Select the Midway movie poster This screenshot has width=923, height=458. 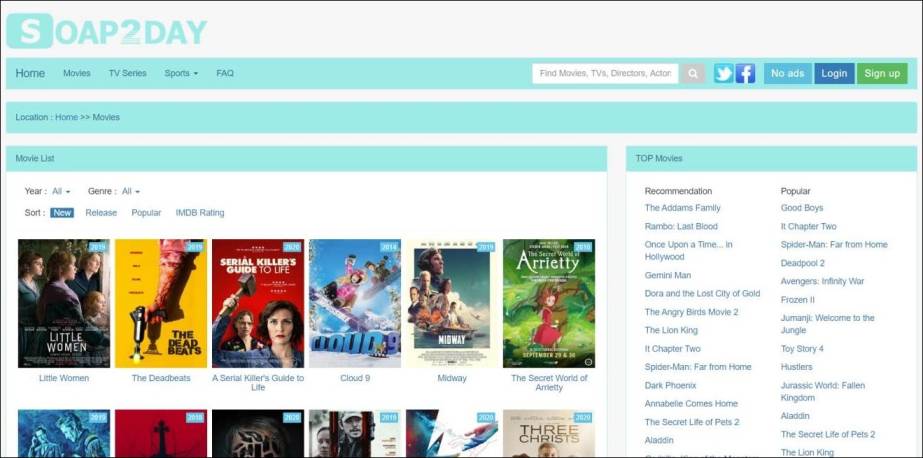[452, 303]
